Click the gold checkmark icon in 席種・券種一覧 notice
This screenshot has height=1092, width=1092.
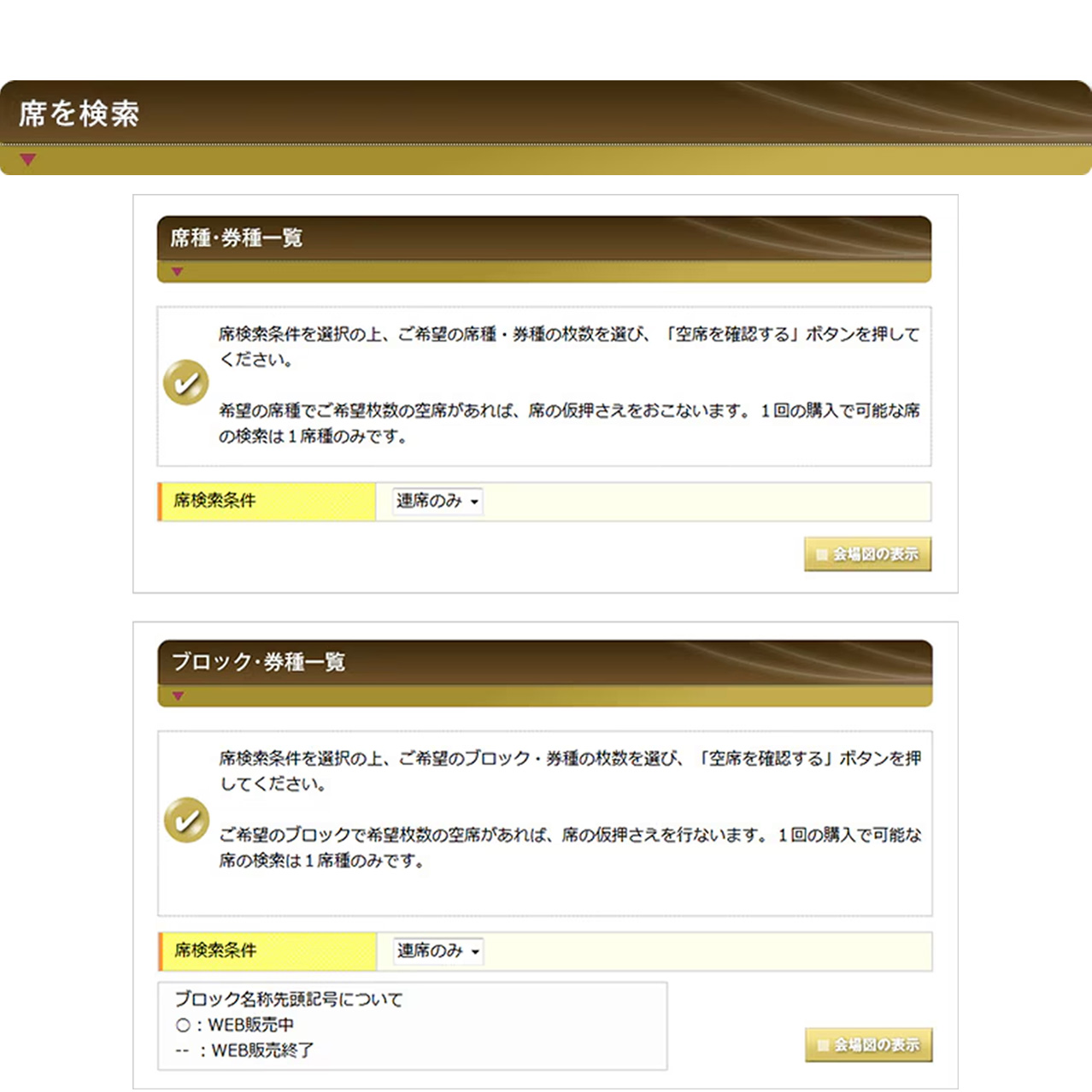click(186, 382)
